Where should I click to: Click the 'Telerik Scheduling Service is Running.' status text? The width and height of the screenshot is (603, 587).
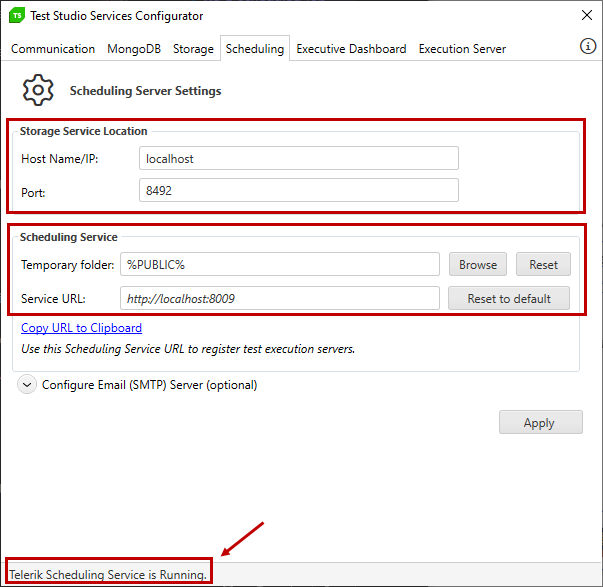[108, 574]
